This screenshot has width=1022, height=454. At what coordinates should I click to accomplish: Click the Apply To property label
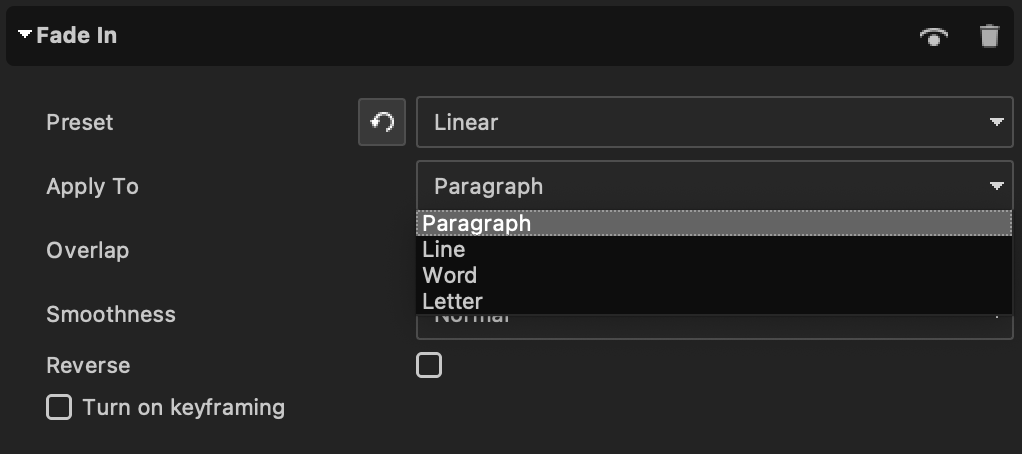click(x=93, y=187)
